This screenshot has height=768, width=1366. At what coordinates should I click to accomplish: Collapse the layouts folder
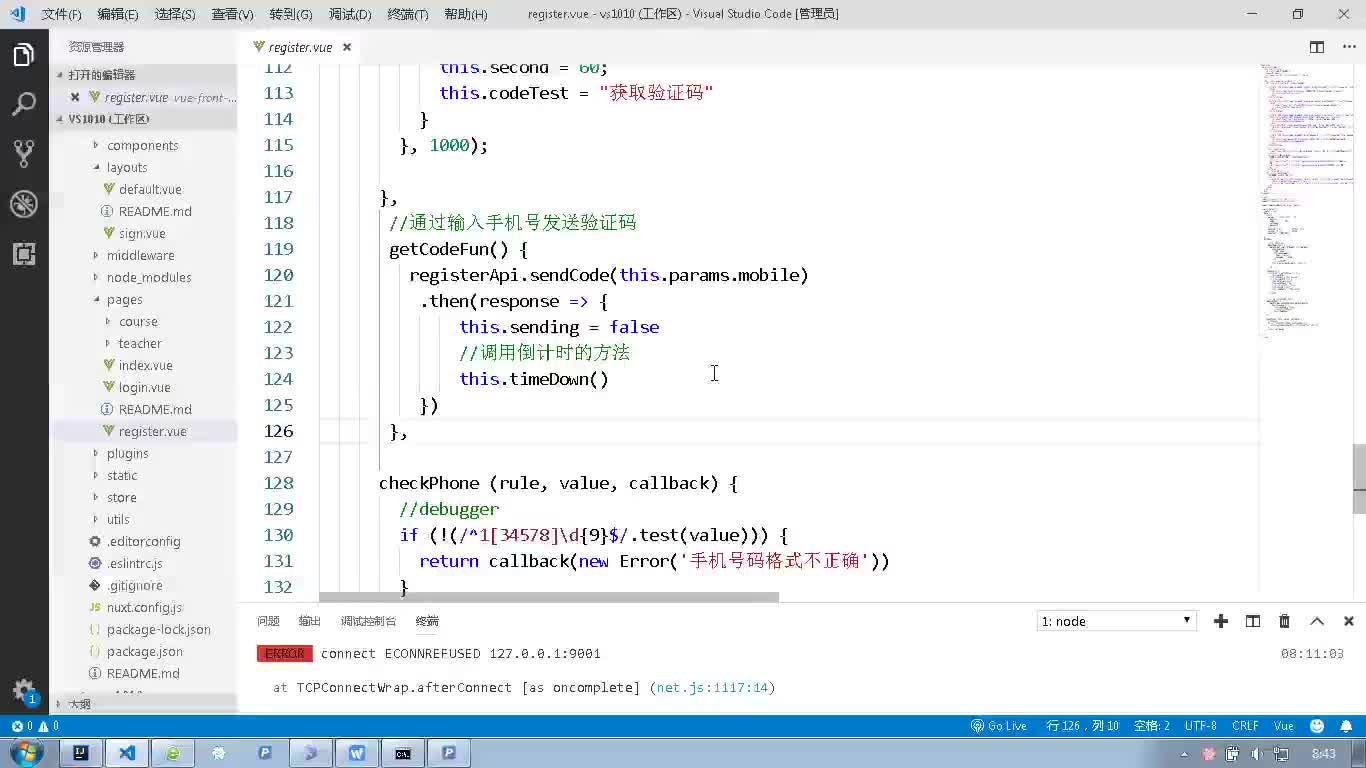click(x=144, y=167)
